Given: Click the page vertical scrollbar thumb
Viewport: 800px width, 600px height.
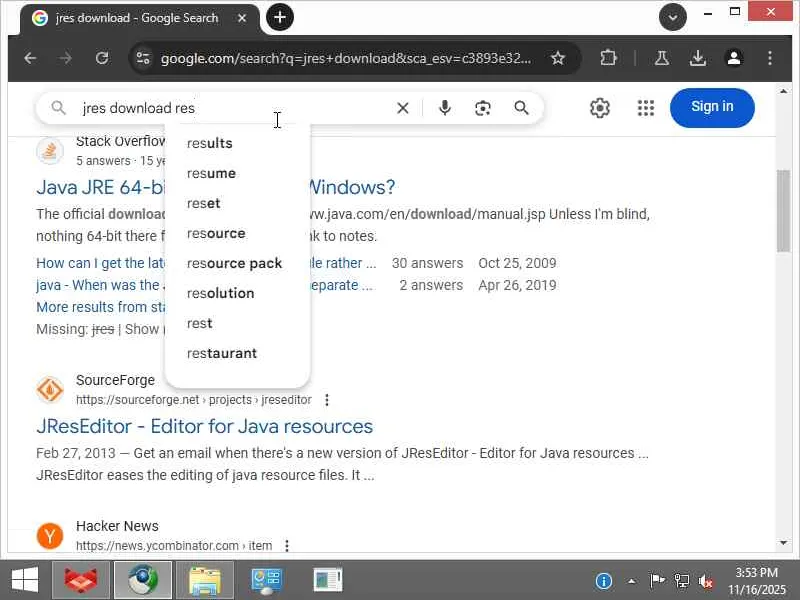Looking at the screenshot, I should pyautogui.click(x=783, y=211).
